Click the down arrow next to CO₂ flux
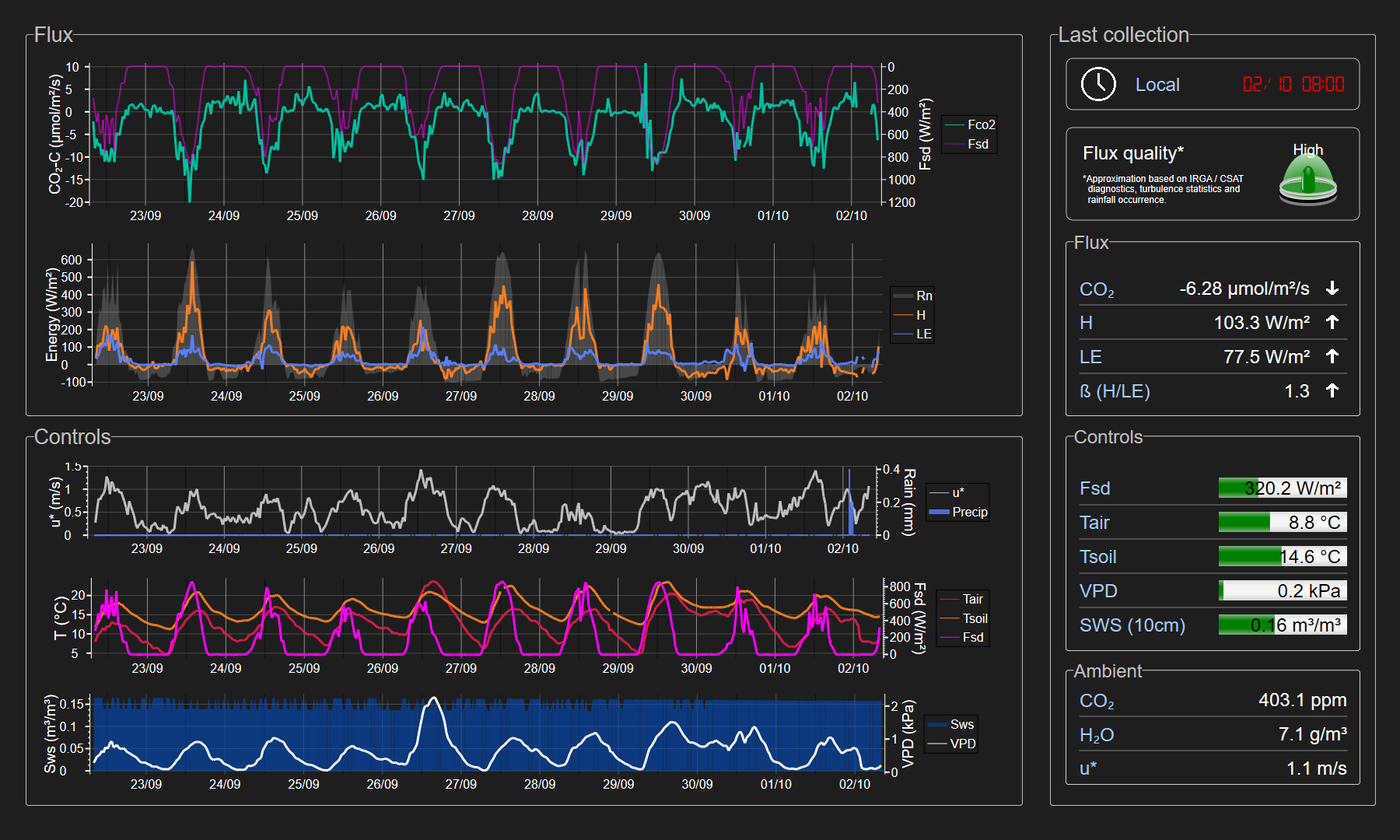The height and width of the screenshot is (840, 1400). [1332, 289]
